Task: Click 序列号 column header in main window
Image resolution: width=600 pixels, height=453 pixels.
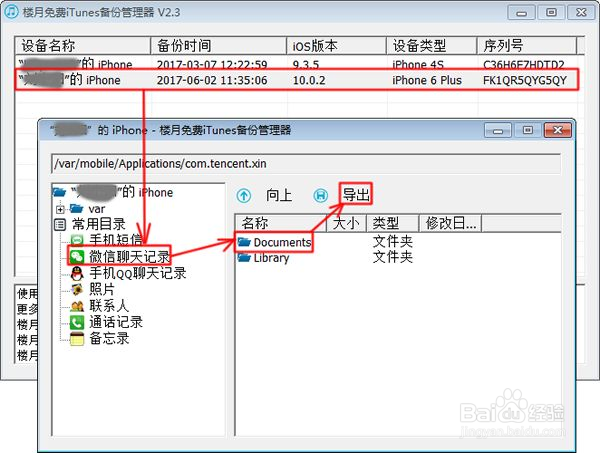Action: [527, 46]
